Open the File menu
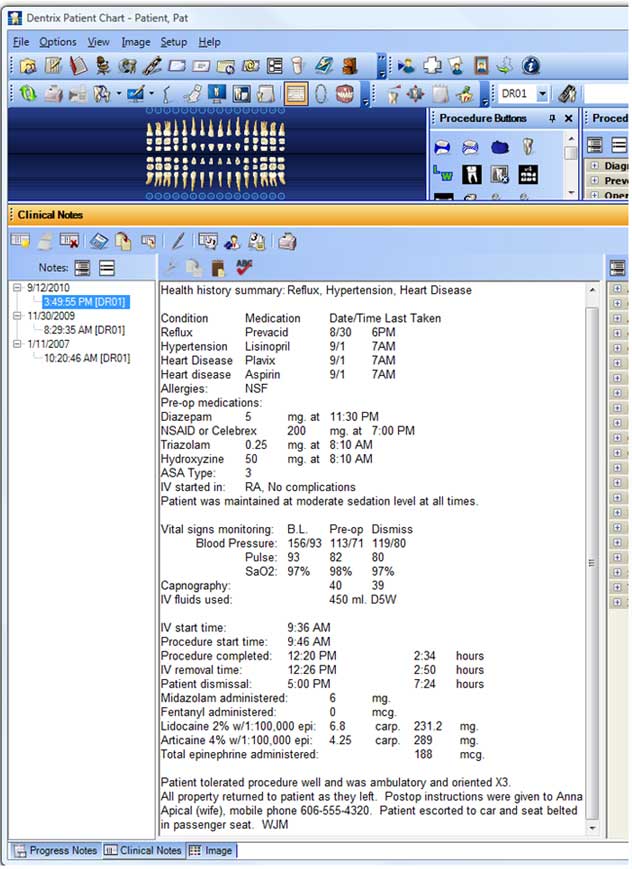The image size is (632, 869). 21,42
